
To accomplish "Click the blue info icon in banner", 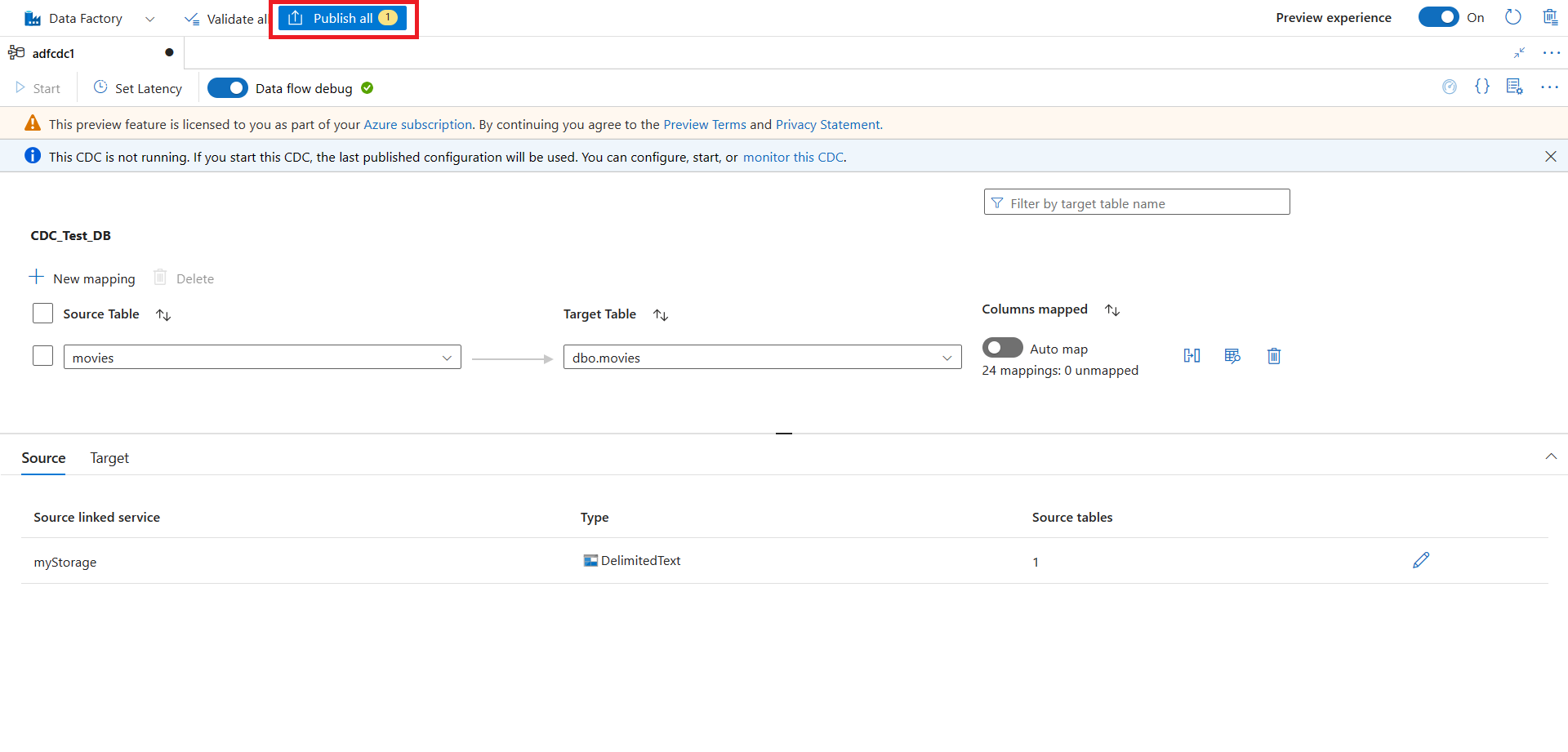I will click(33, 155).
